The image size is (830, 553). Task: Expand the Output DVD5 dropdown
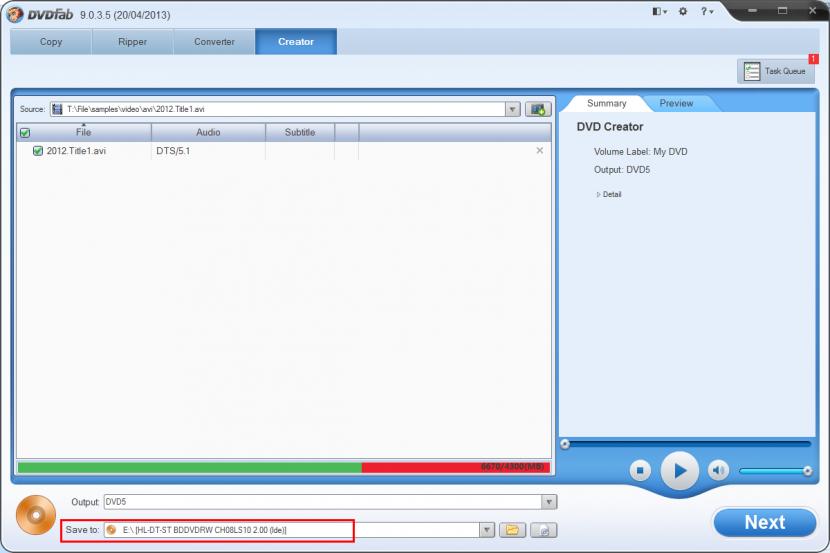pyautogui.click(x=549, y=502)
